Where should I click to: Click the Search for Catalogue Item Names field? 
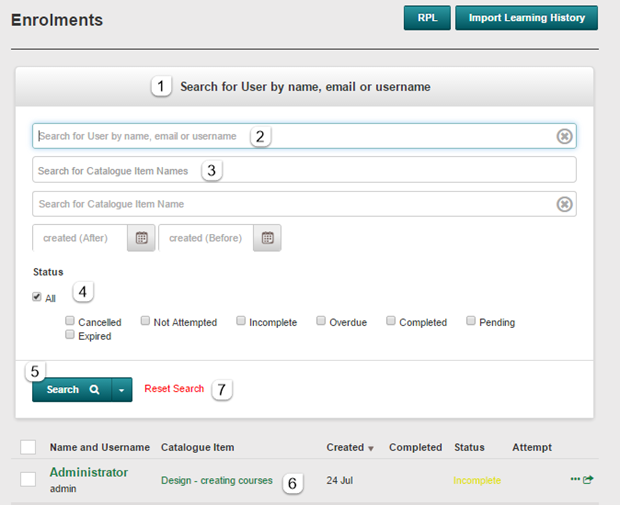[304, 170]
